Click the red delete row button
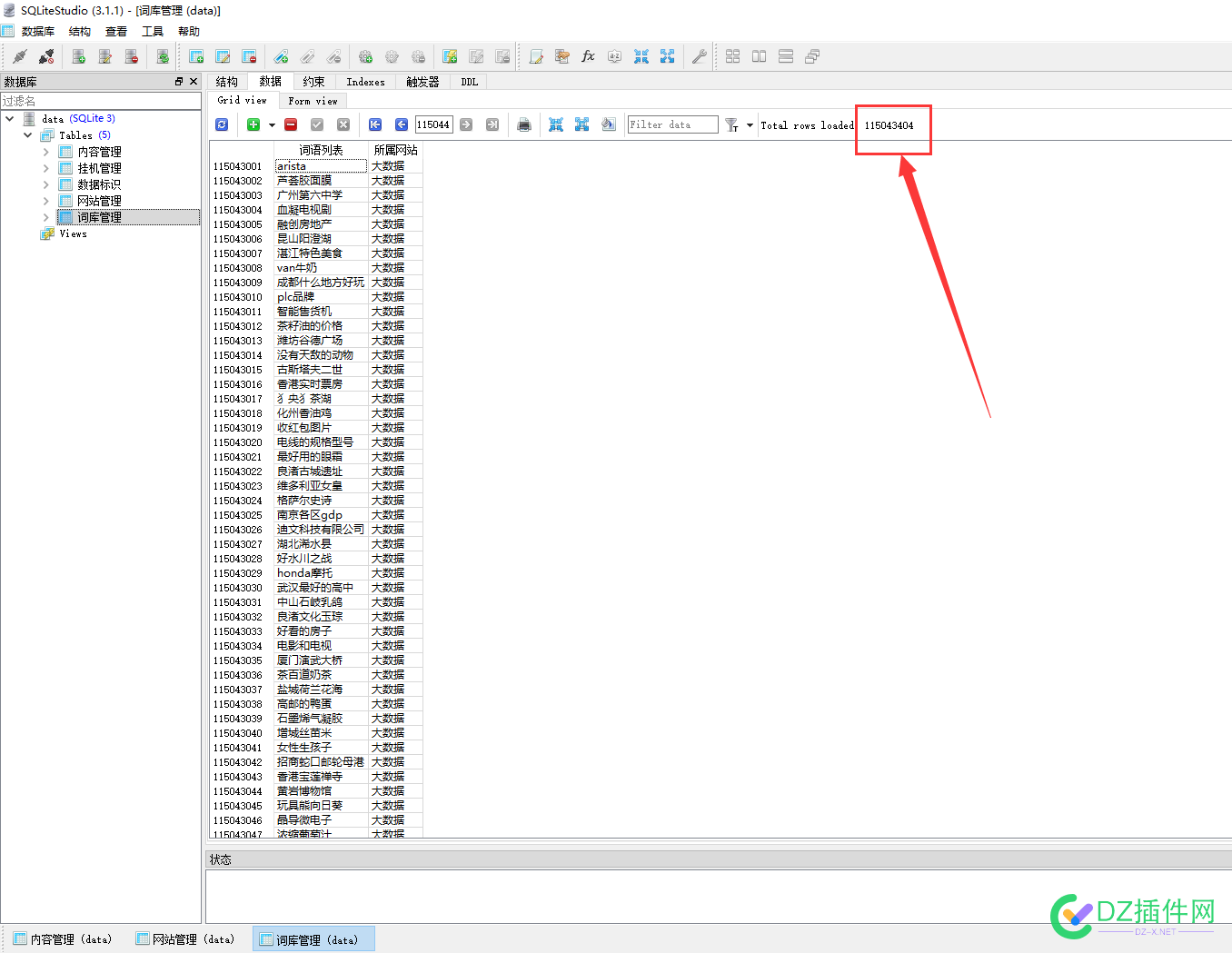The image size is (1232, 953). point(291,124)
